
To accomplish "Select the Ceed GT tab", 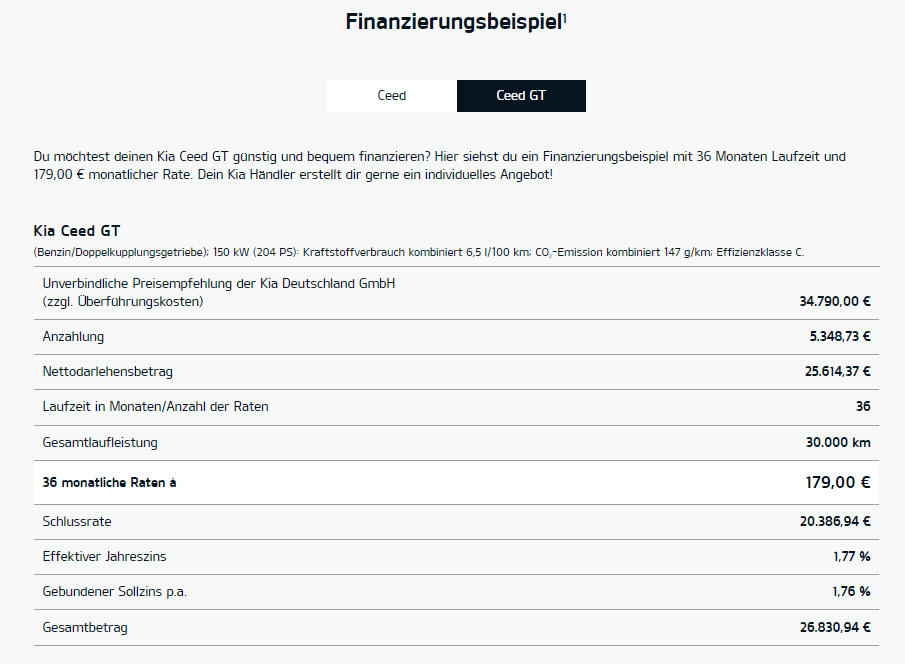I will [521, 96].
